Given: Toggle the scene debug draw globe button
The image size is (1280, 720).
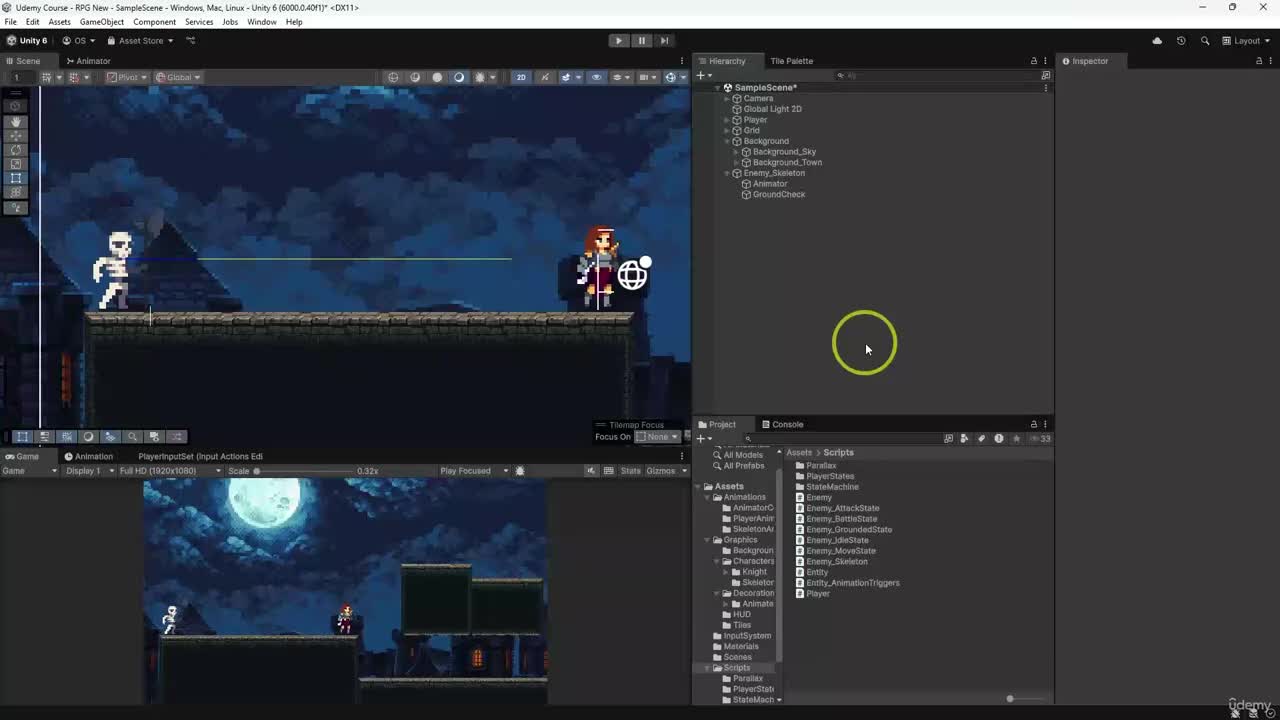Looking at the screenshot, I should click(x=393, y=77).
